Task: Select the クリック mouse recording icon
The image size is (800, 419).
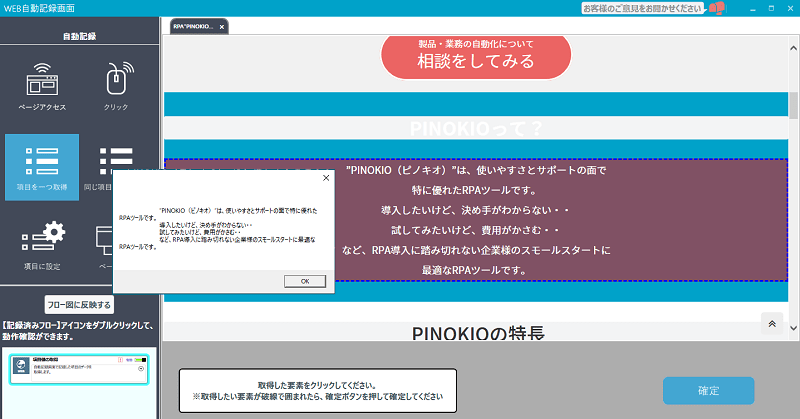Action: tap(116, 86)
